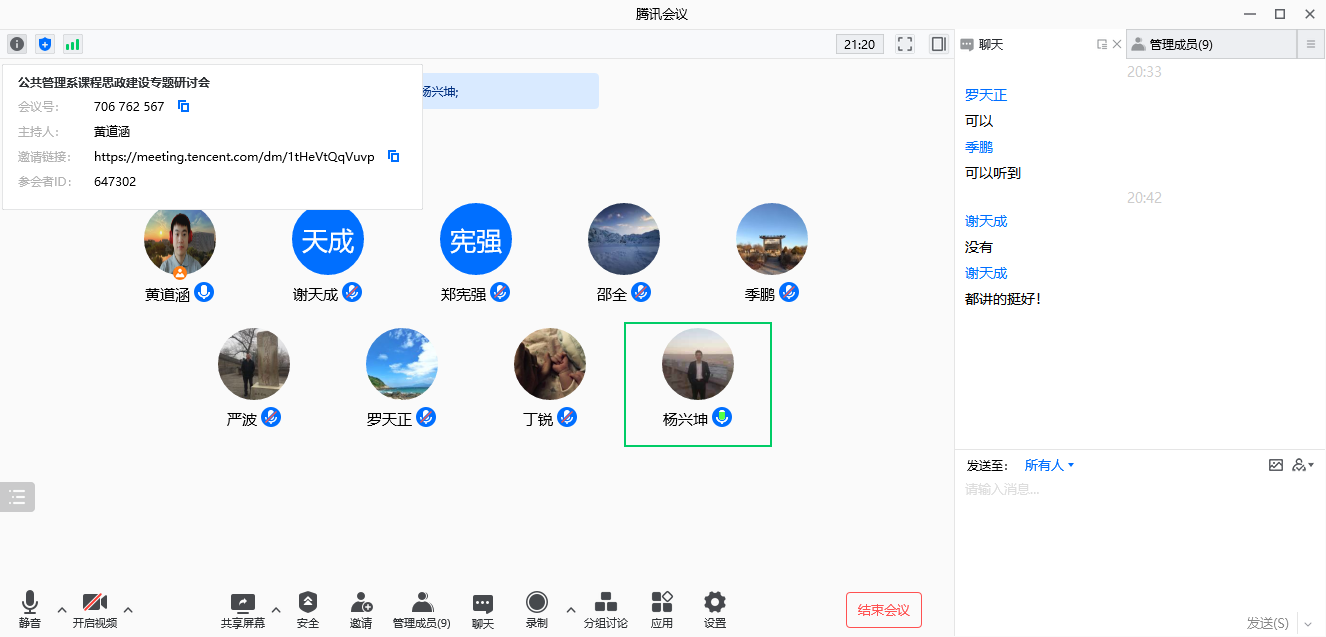
Task: Click the 应用 apps icon in toolbar
Action: pyautogui.click(x=661, y=609)
